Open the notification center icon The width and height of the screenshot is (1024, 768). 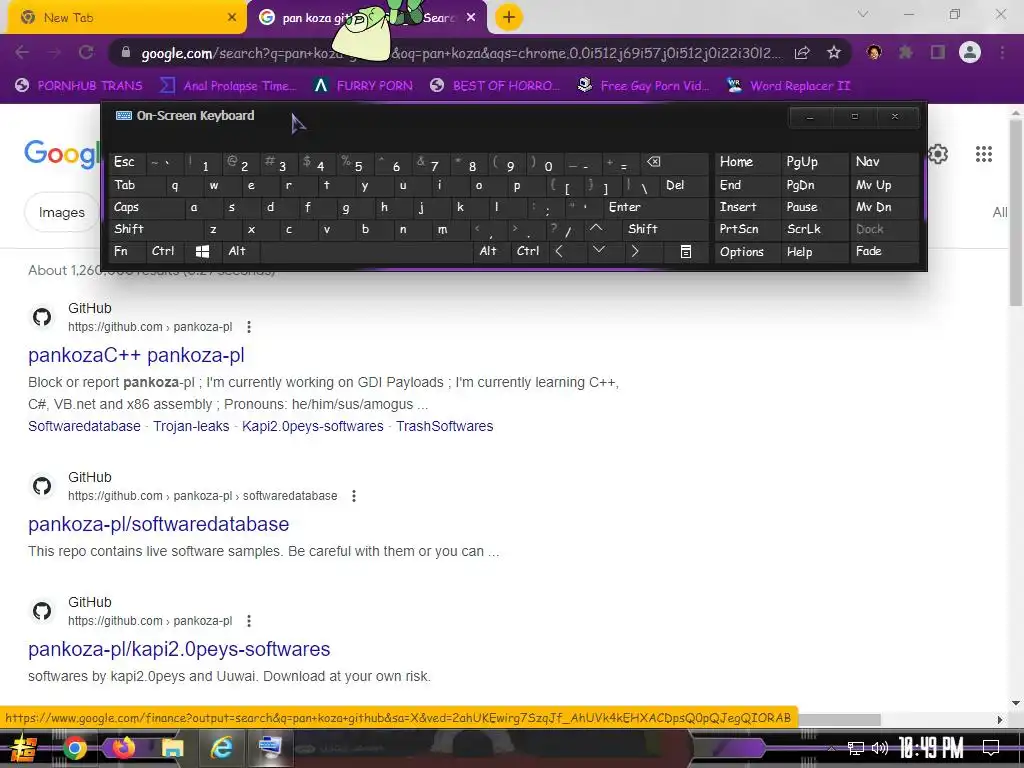(x=991, y=748)
